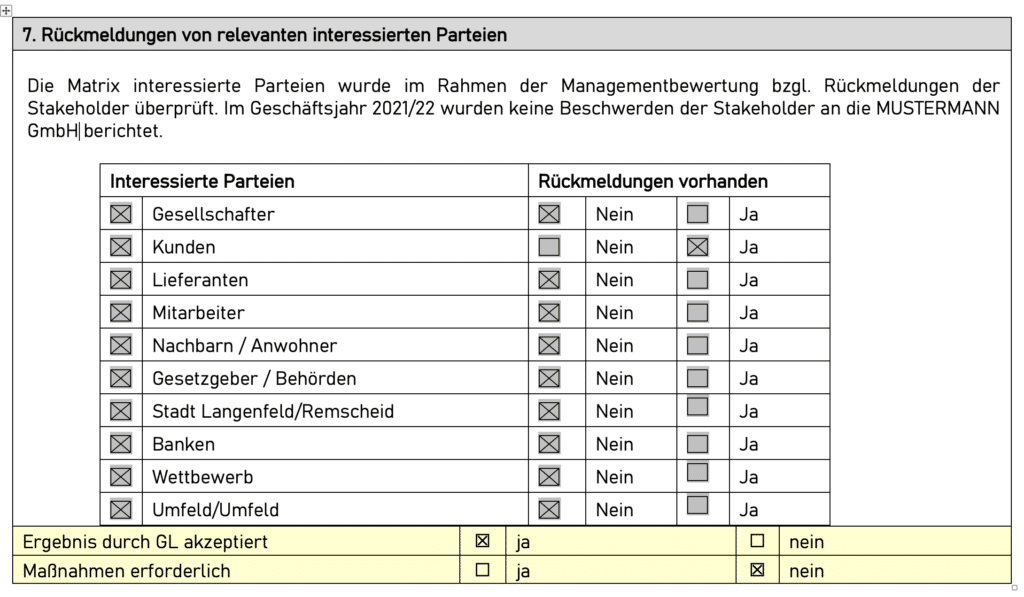The height and width of the screenshot is (597, 1024).
Task: Check ja for Maßnahmen erforderlich
Action: click(483, 570)
